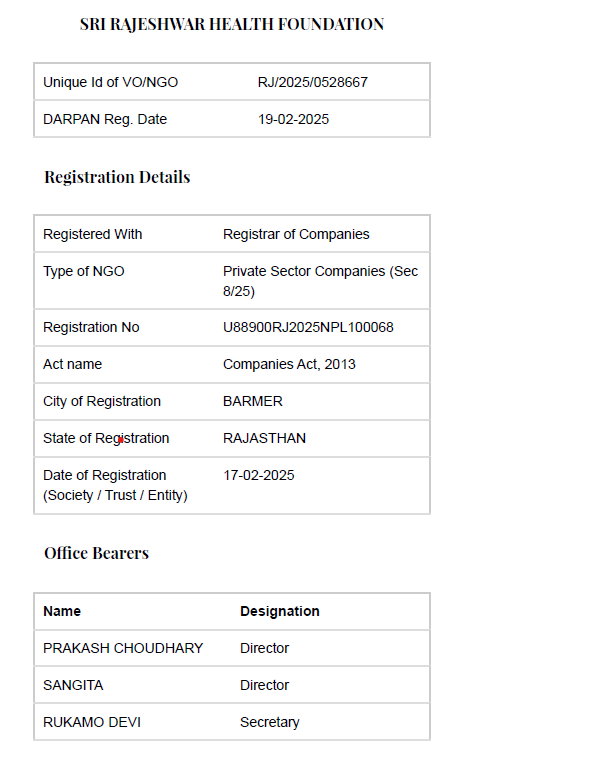Click the Companies Act, 2013 value
591x763 pixels.
coord(289,364)
